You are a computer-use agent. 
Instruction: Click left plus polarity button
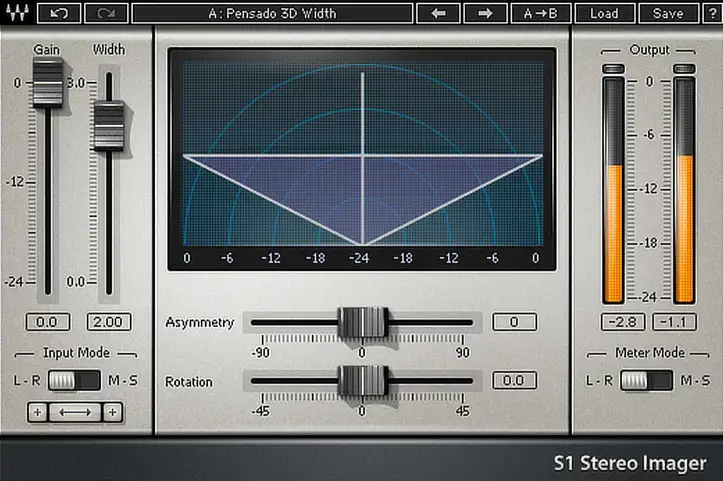tap(38, 412)
